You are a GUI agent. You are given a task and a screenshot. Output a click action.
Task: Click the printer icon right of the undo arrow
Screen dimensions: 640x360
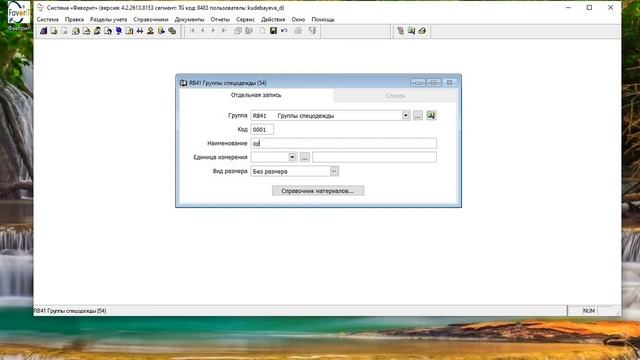pyautogui.click(x=298, y=31)
